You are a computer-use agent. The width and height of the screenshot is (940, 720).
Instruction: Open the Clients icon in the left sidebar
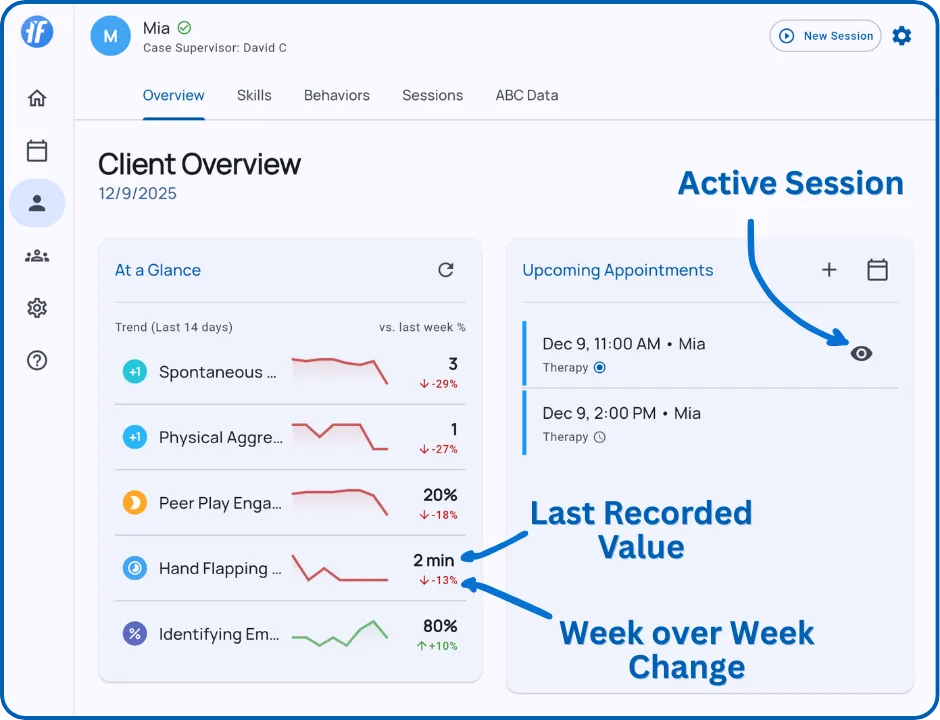(37, 203)
